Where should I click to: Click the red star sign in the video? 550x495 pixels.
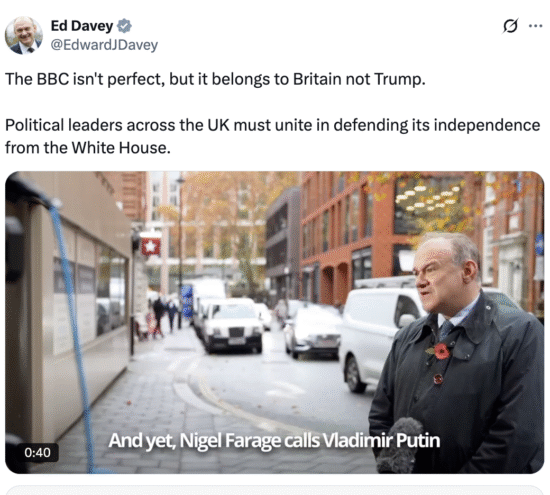[x=151, y=247]
